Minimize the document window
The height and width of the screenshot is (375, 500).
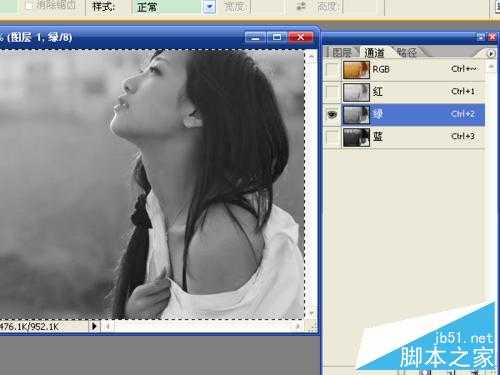tap(255, 37)
